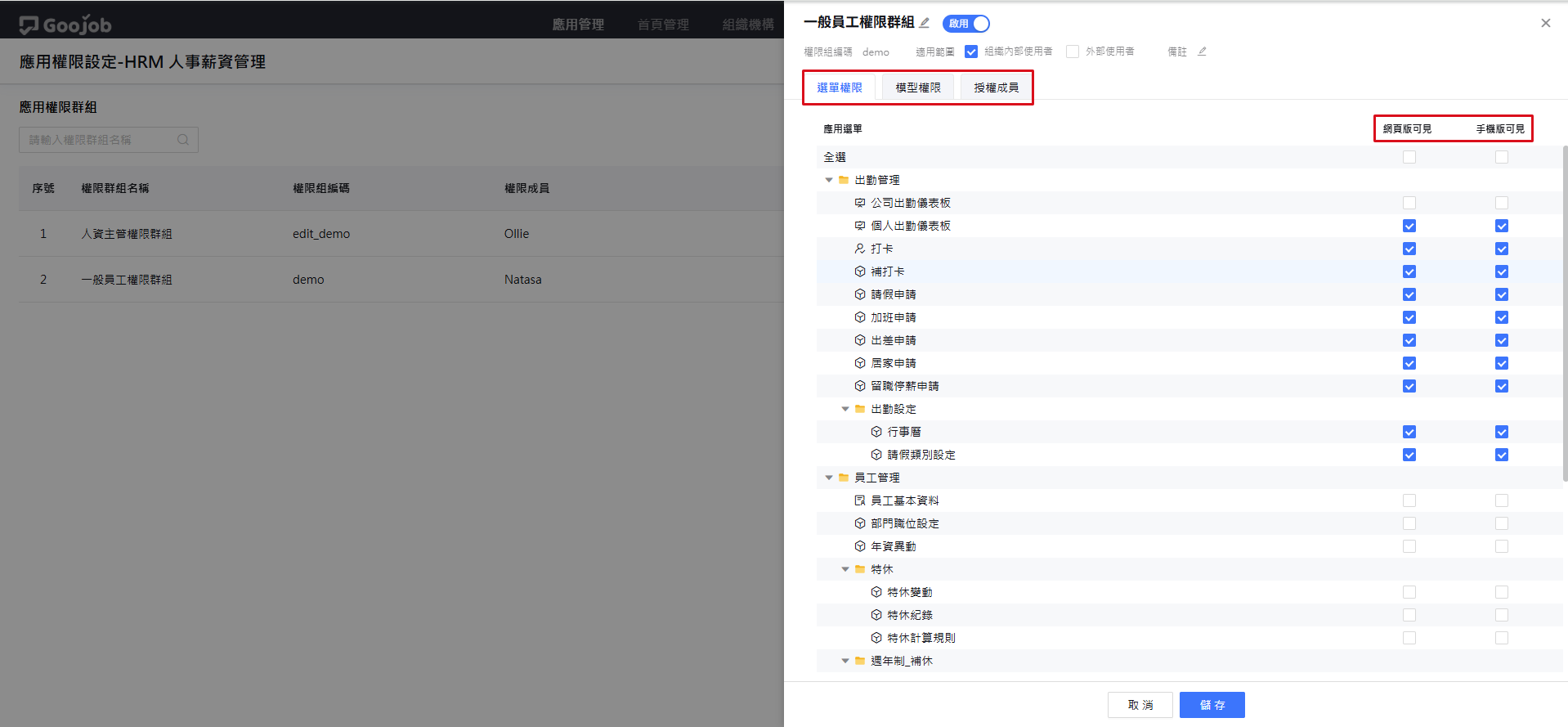Uncheck 手機版可見 for 打卡
The width and height of the screenshot is (1568, 727).
[x=1502, y=249]
